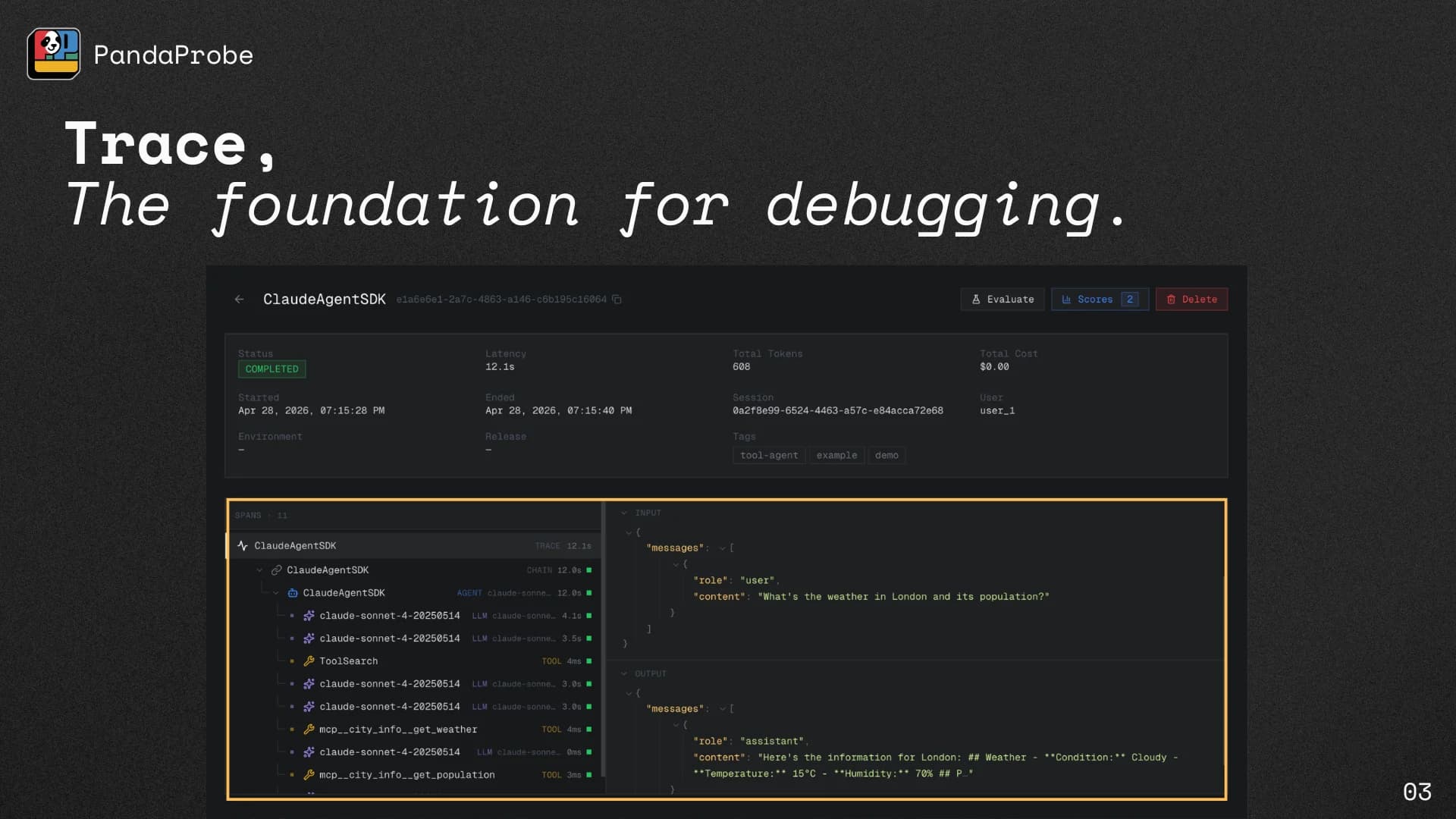Click the Started time "07:15:28 PM"

tap(352, 411)
